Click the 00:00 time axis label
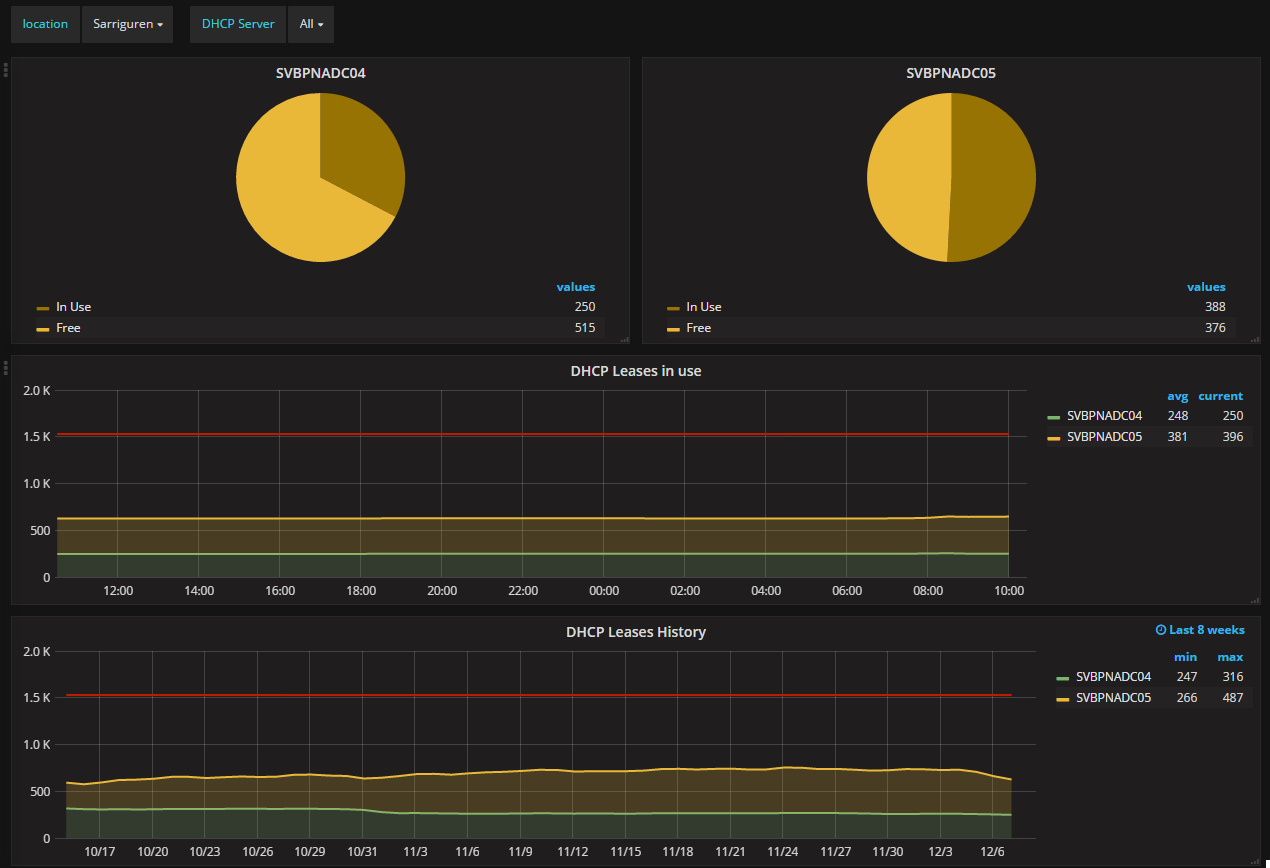This screenshot has width=1270, height=868. (x=604, y=591)
